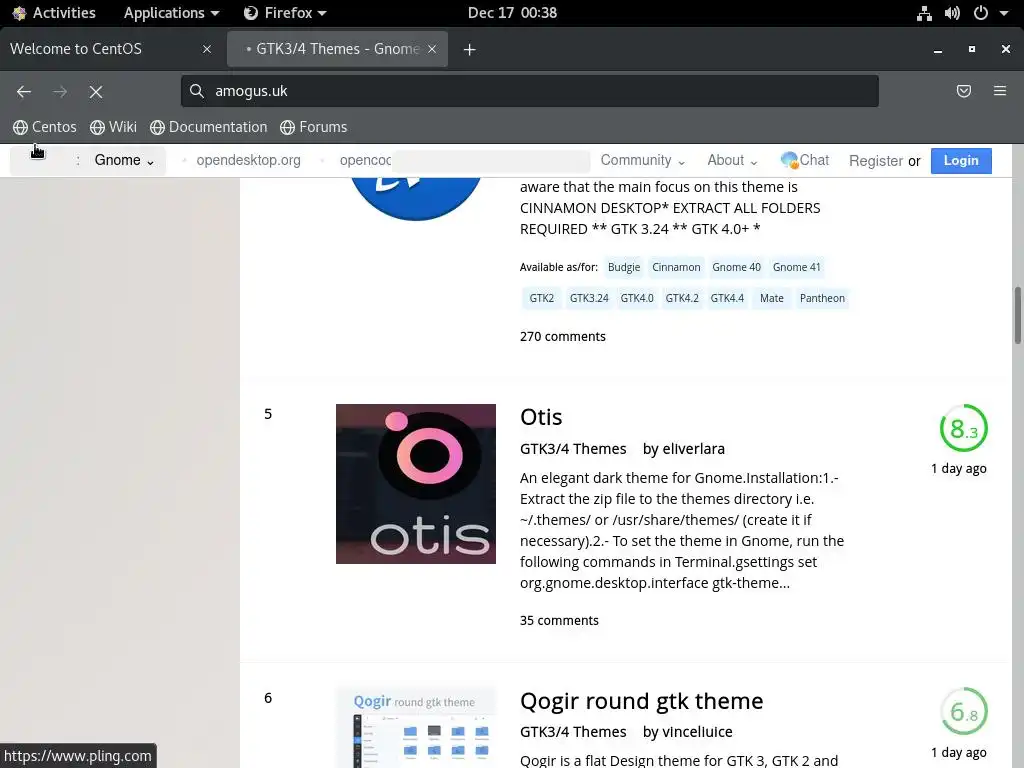This screenshot has width=1024, height=768.
Task: Open the Qogir round gtk theme title
Action: (x=641, y=701)
